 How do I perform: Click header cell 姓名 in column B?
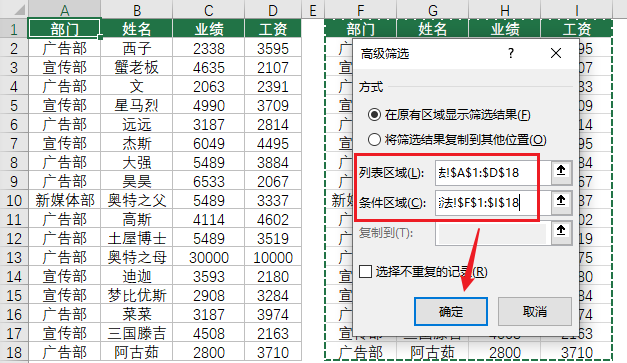click(137, 29)
